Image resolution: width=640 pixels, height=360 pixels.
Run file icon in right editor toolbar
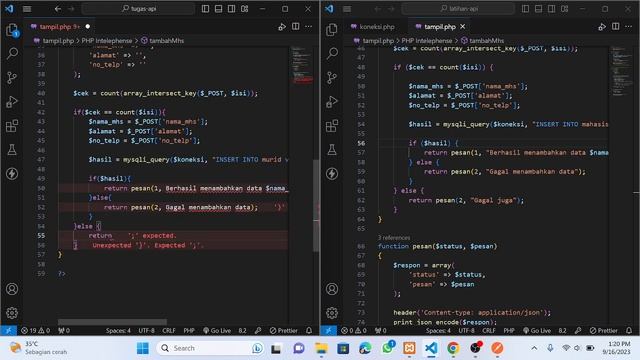[x=602, y=27]
